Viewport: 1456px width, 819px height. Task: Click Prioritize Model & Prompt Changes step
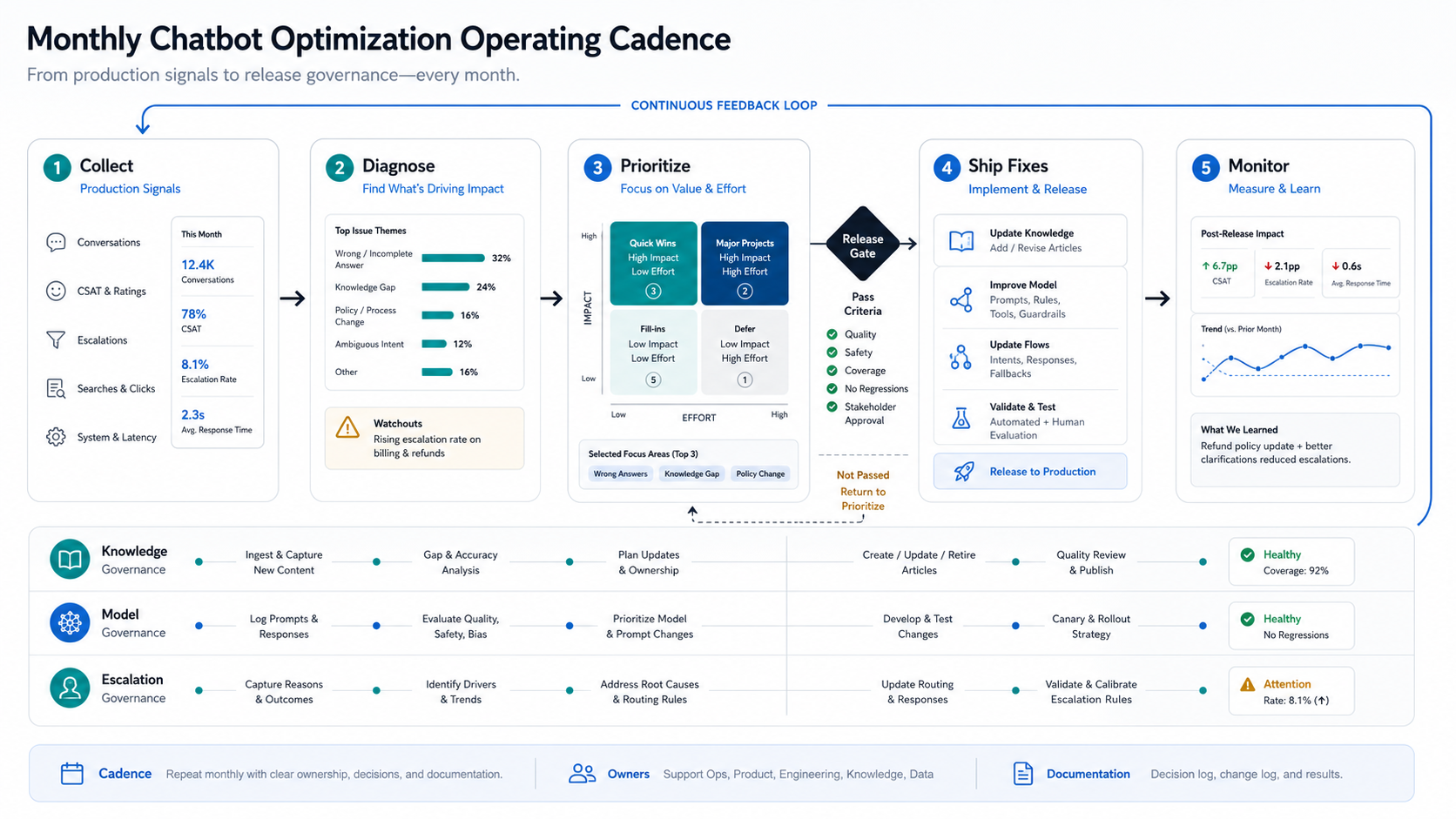[650, 627]
